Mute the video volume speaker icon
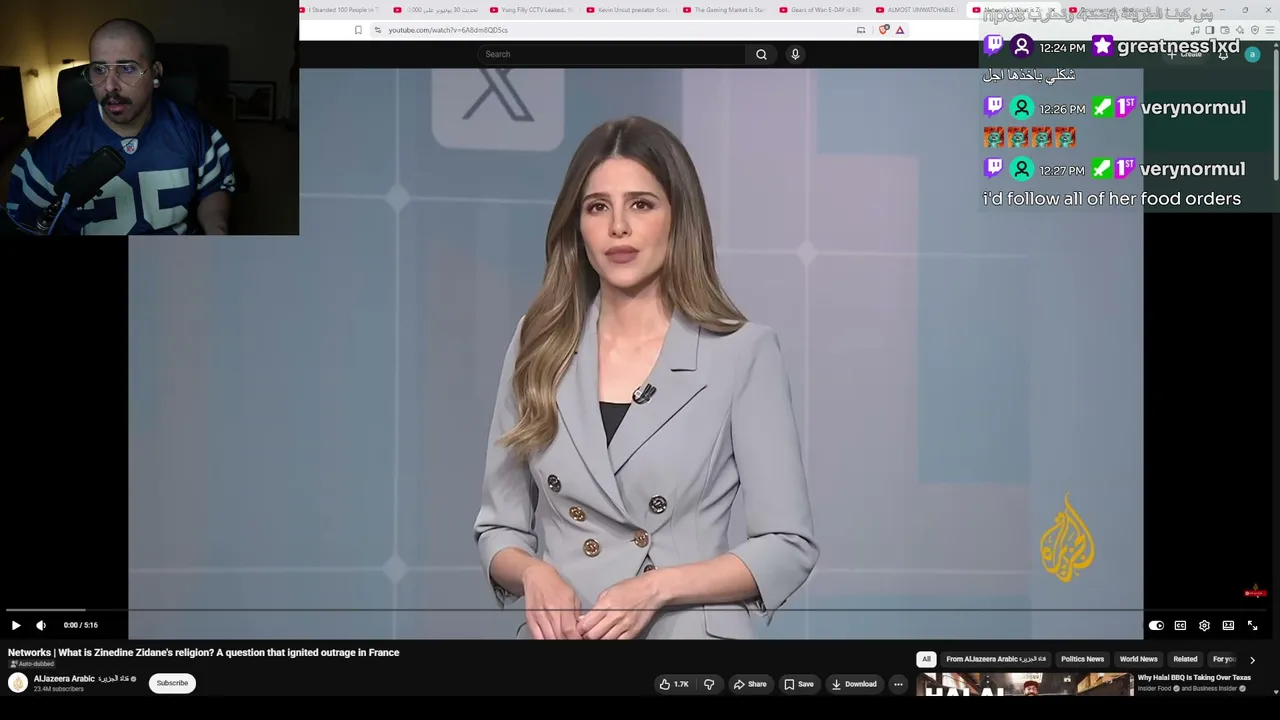The image size is (1280, 720). click(41, 625)
